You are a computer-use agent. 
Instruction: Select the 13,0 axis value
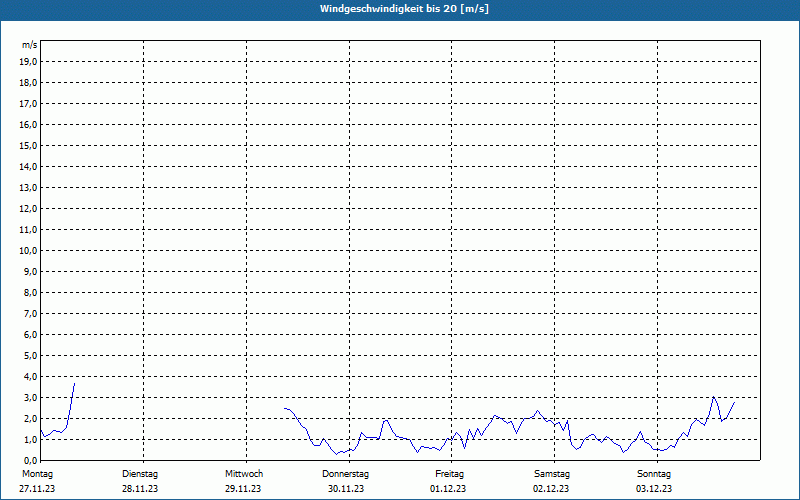(30, 187)
